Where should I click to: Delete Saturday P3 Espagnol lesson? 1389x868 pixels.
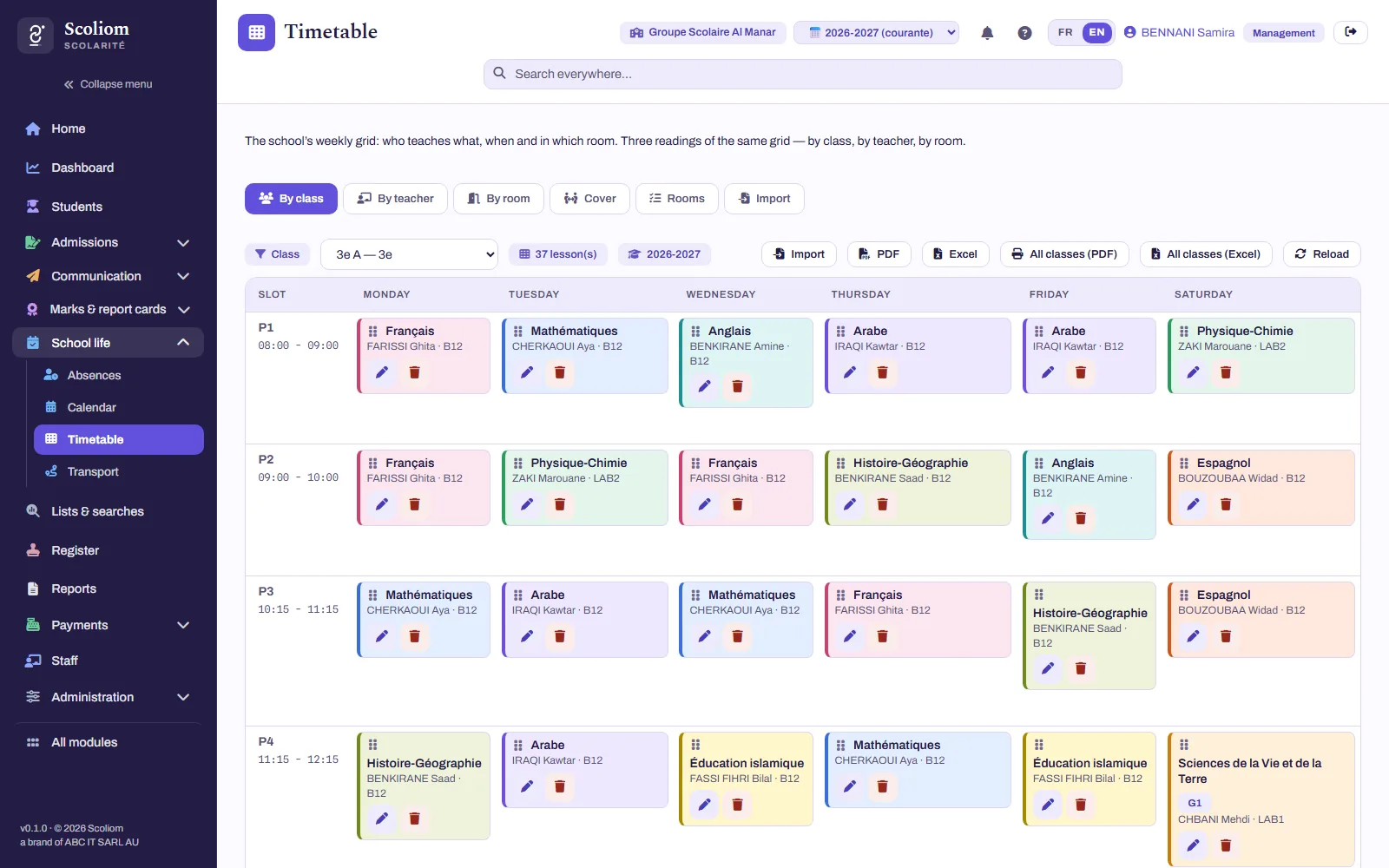click(1226, 636)
